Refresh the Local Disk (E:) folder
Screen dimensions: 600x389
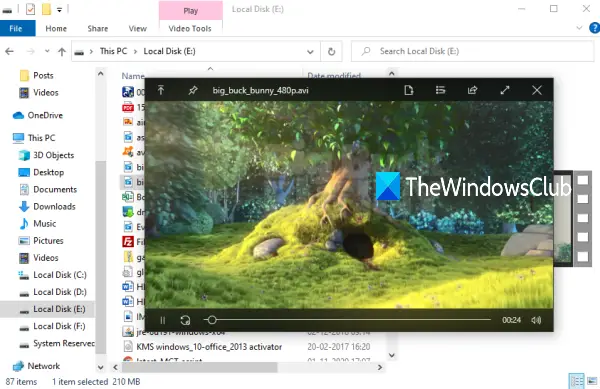tap(332, 51)
